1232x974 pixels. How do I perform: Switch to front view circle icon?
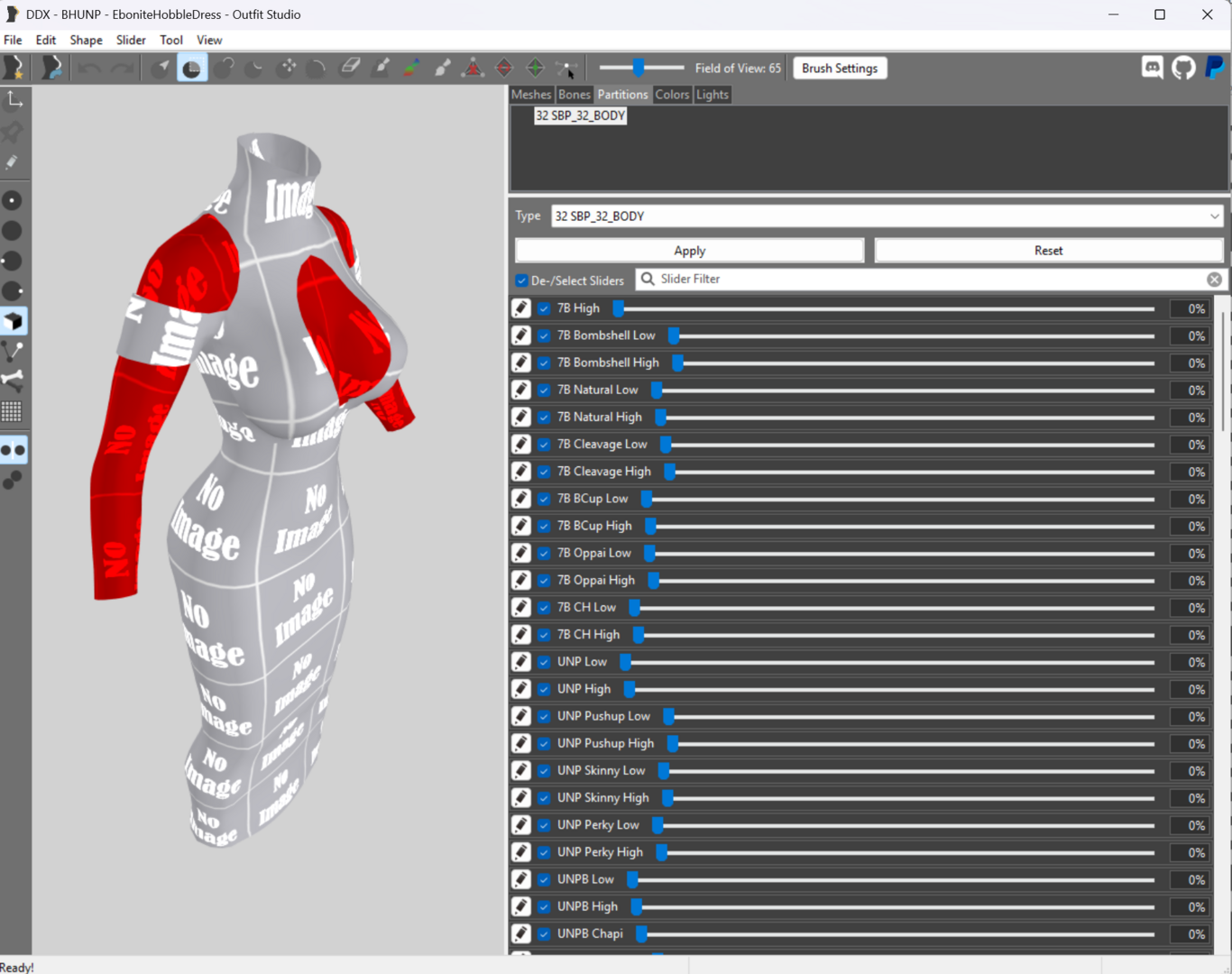point(13,200)
